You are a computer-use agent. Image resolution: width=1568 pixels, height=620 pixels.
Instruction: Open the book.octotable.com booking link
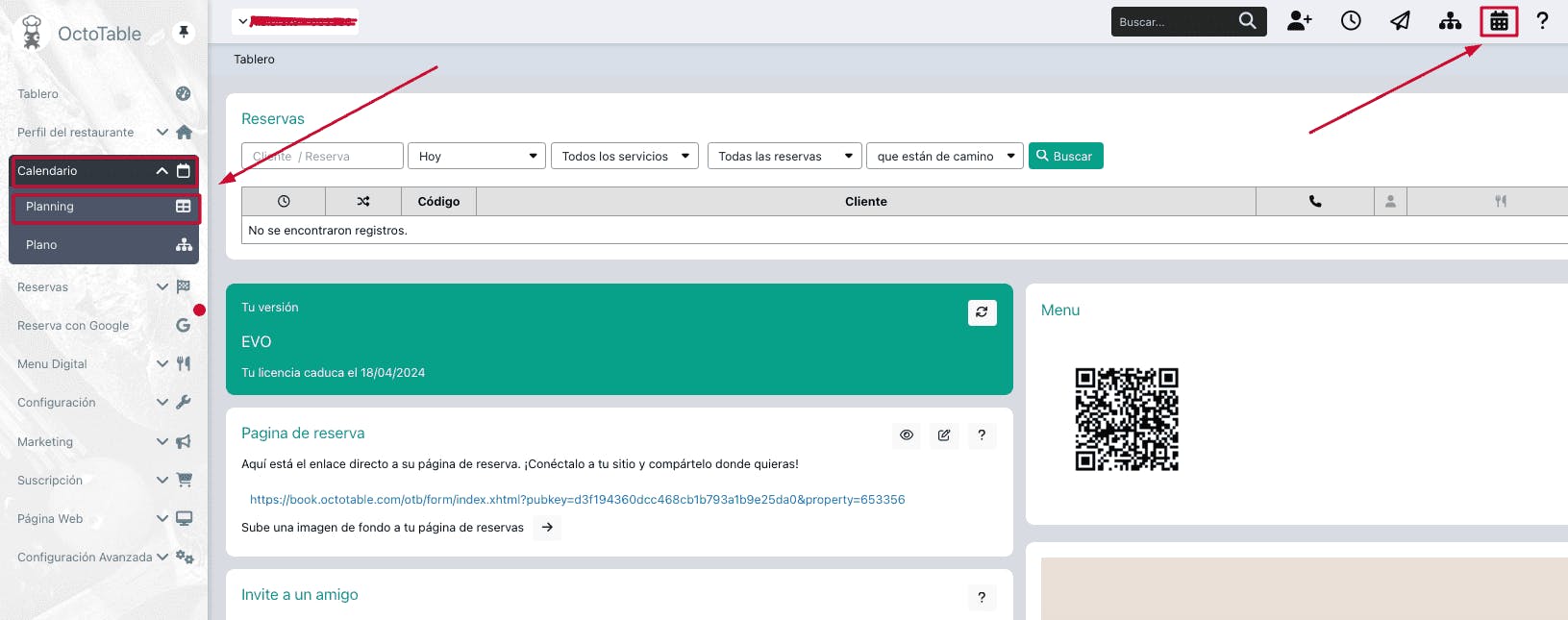point(577,500)
